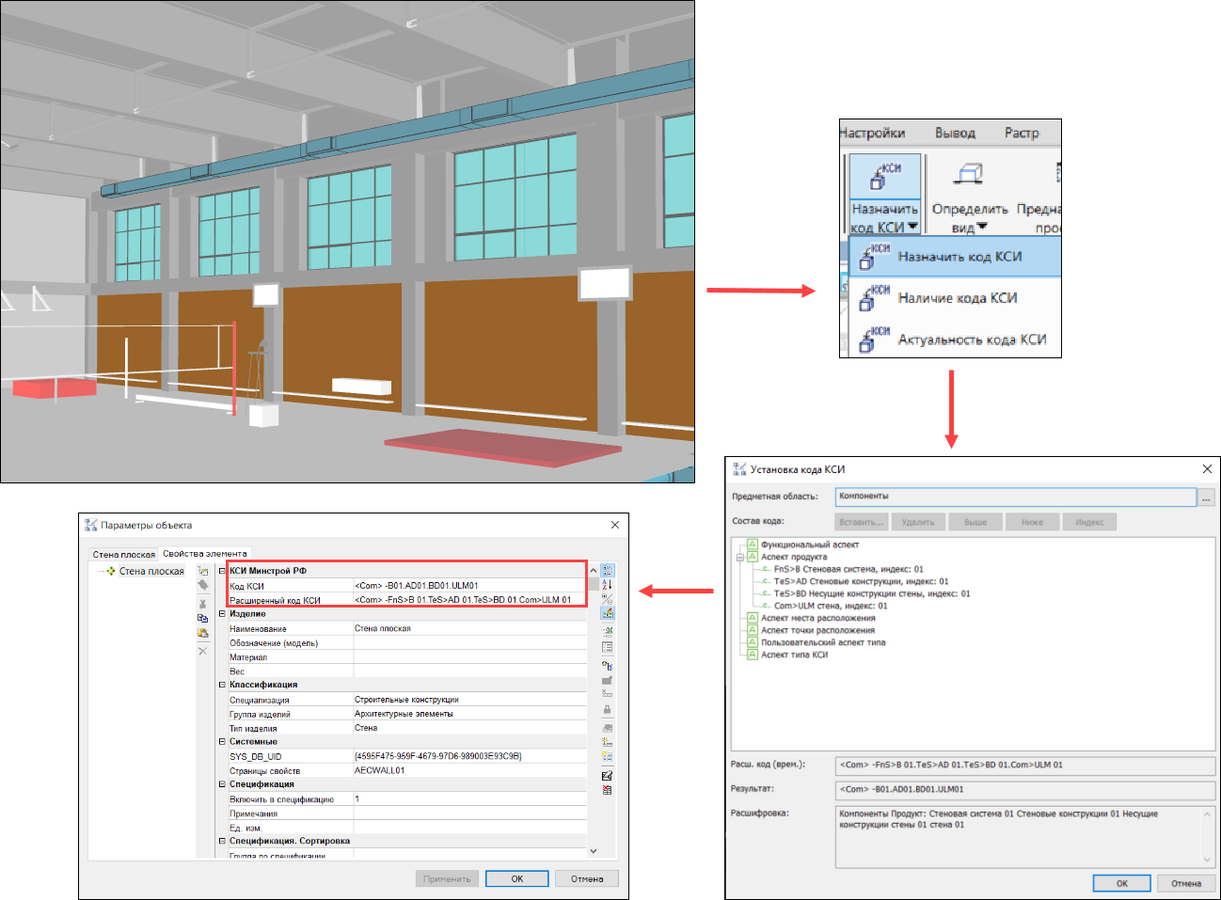
Task: Click the lock icon in right toolbar
Action: (x=607, y=710)
